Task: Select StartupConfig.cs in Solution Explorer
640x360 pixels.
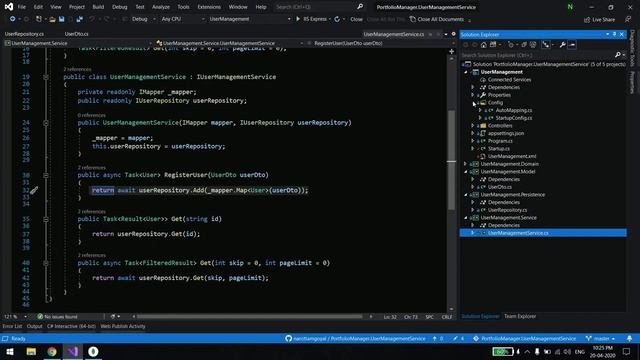Action: [x=513, y=118]
